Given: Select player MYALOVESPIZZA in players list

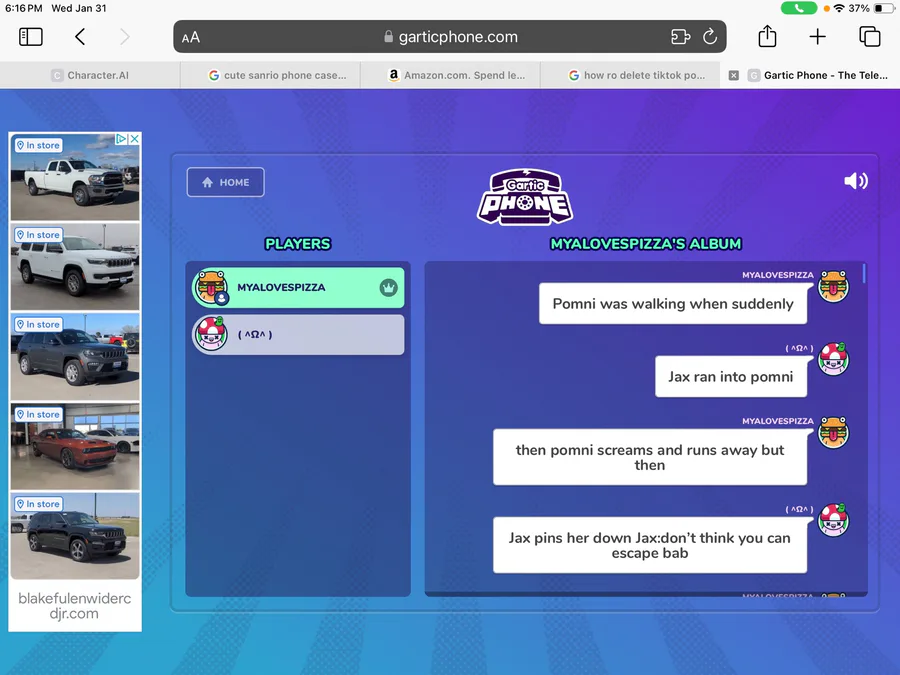Looking at the screenshot, I should point(298,288).
